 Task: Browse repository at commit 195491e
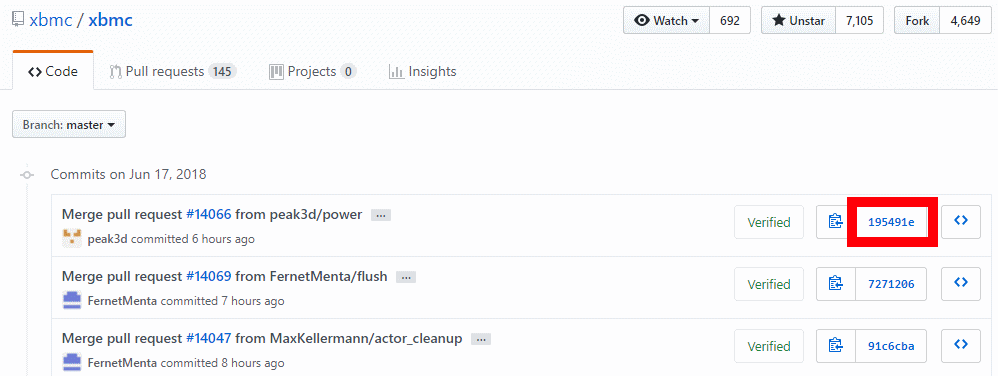coord(961,221)
